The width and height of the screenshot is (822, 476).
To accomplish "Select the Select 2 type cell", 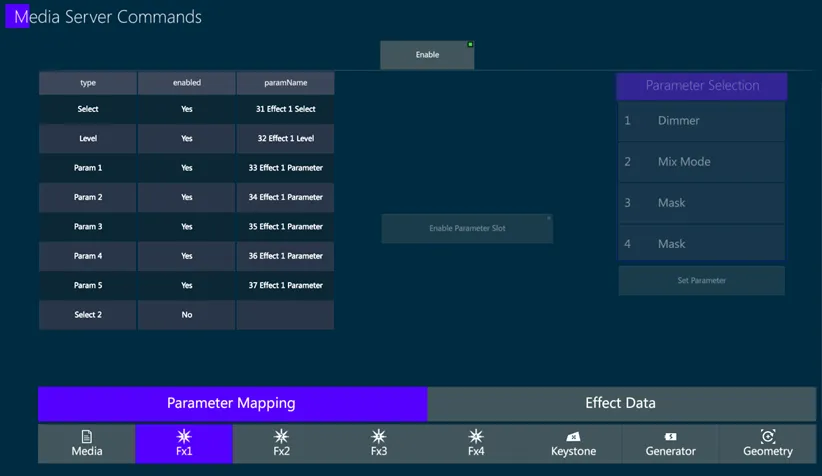I will point(88,315).
